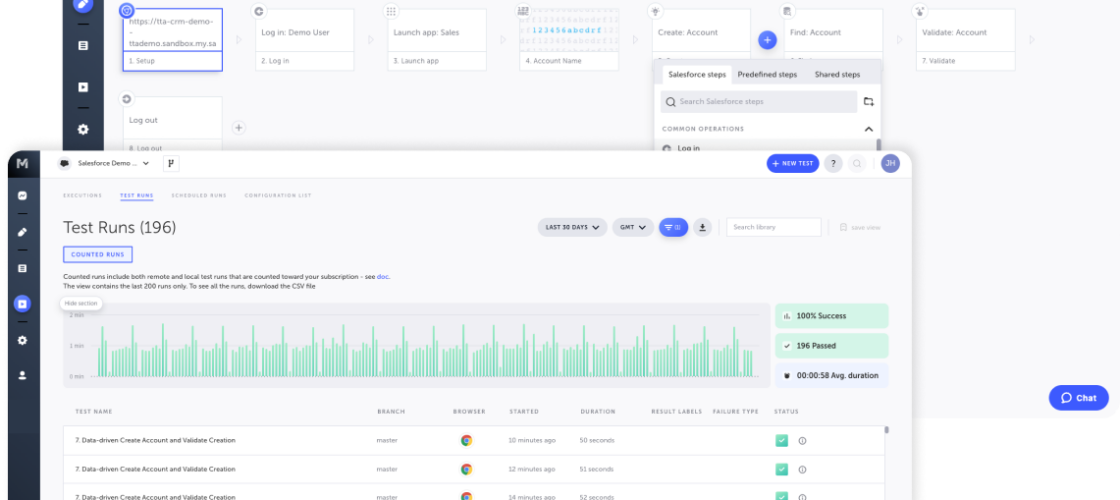Open the JH user avatar menu
The height and width of the screenshot is (500, 1120).
tap(890, 164)
